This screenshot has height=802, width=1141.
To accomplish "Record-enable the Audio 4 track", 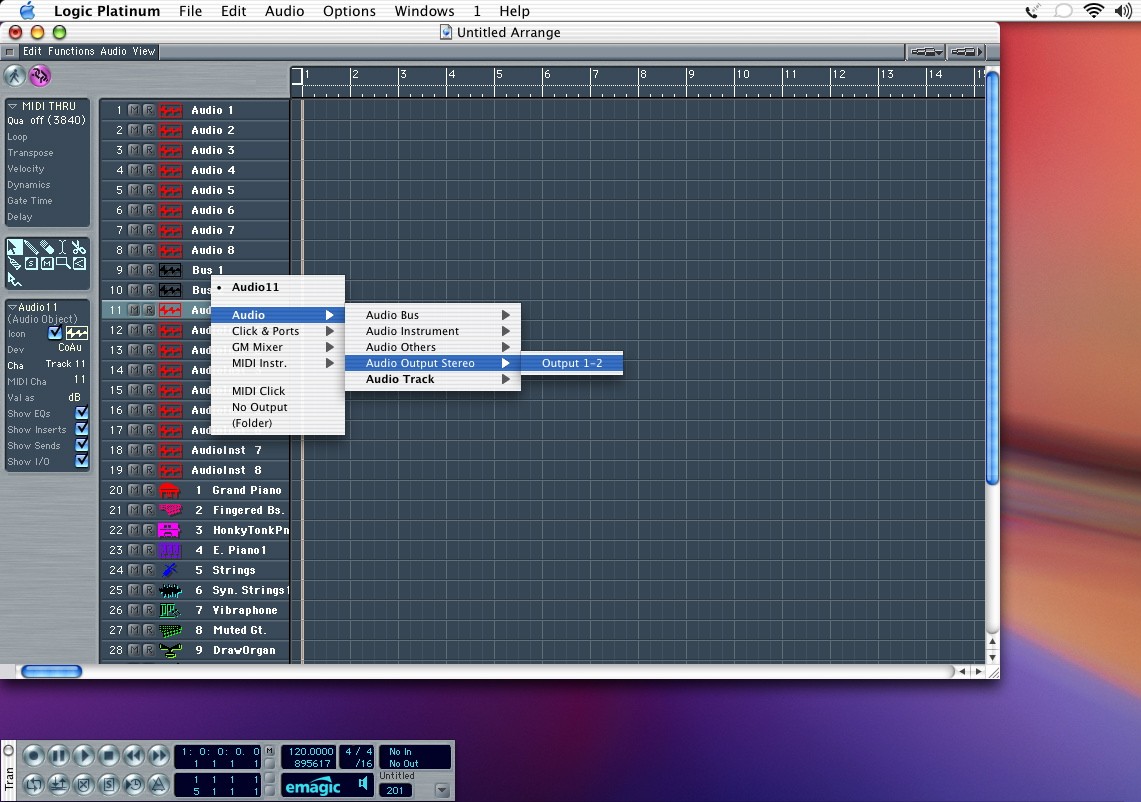I will click(x=148, y=170).
